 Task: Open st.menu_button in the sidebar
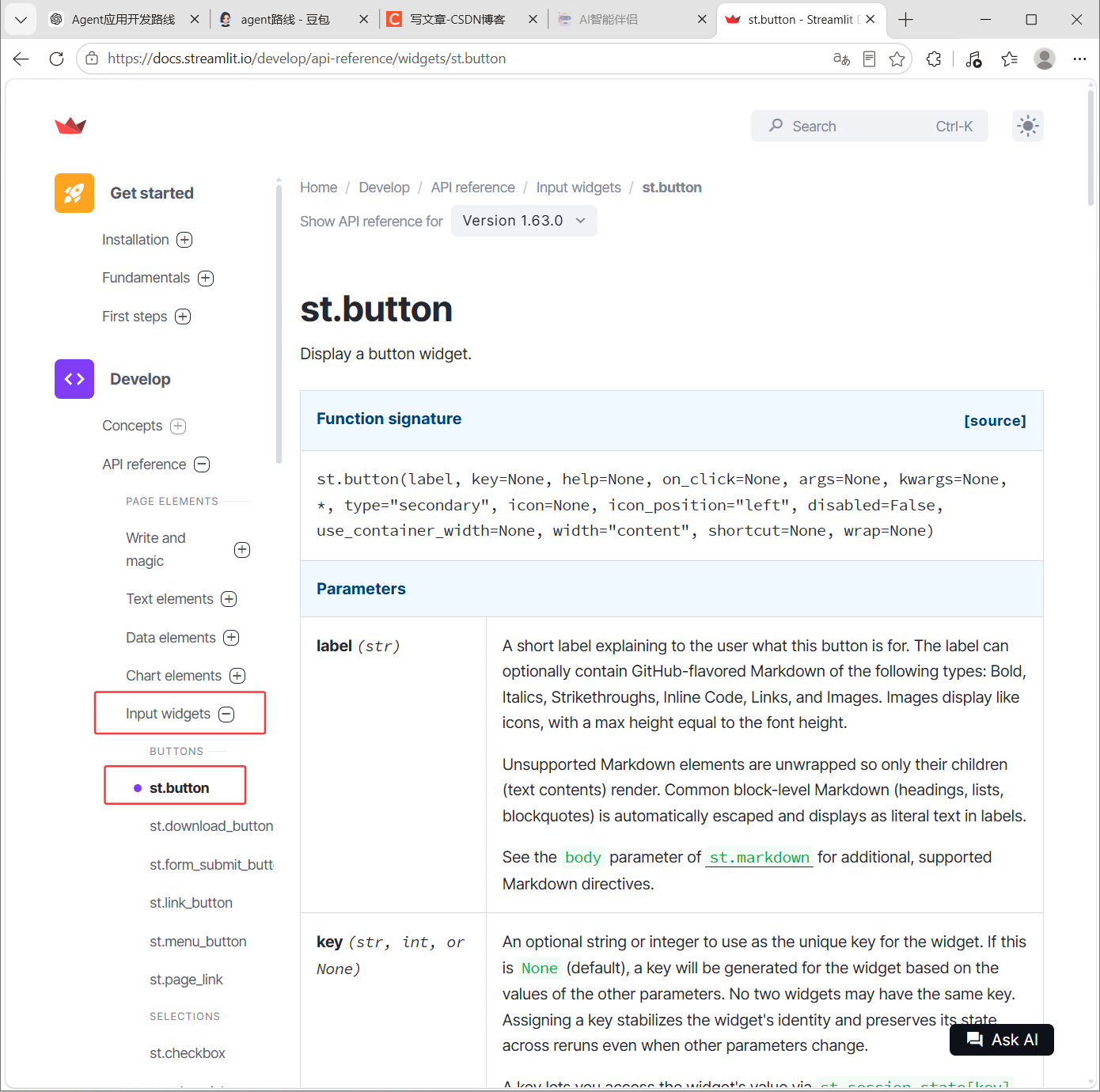click(198, 942)
